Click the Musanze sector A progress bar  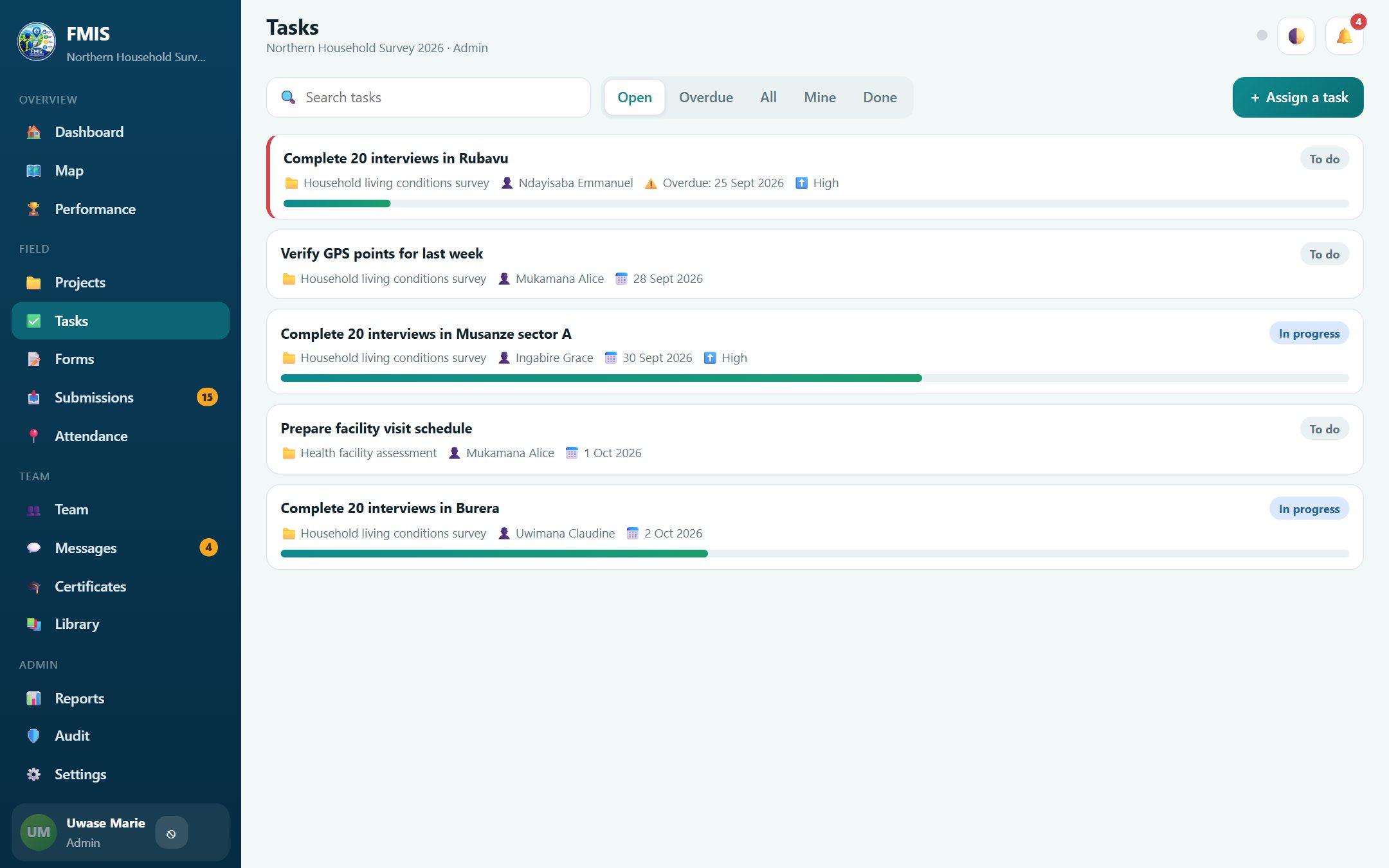(x=815, y=378)
